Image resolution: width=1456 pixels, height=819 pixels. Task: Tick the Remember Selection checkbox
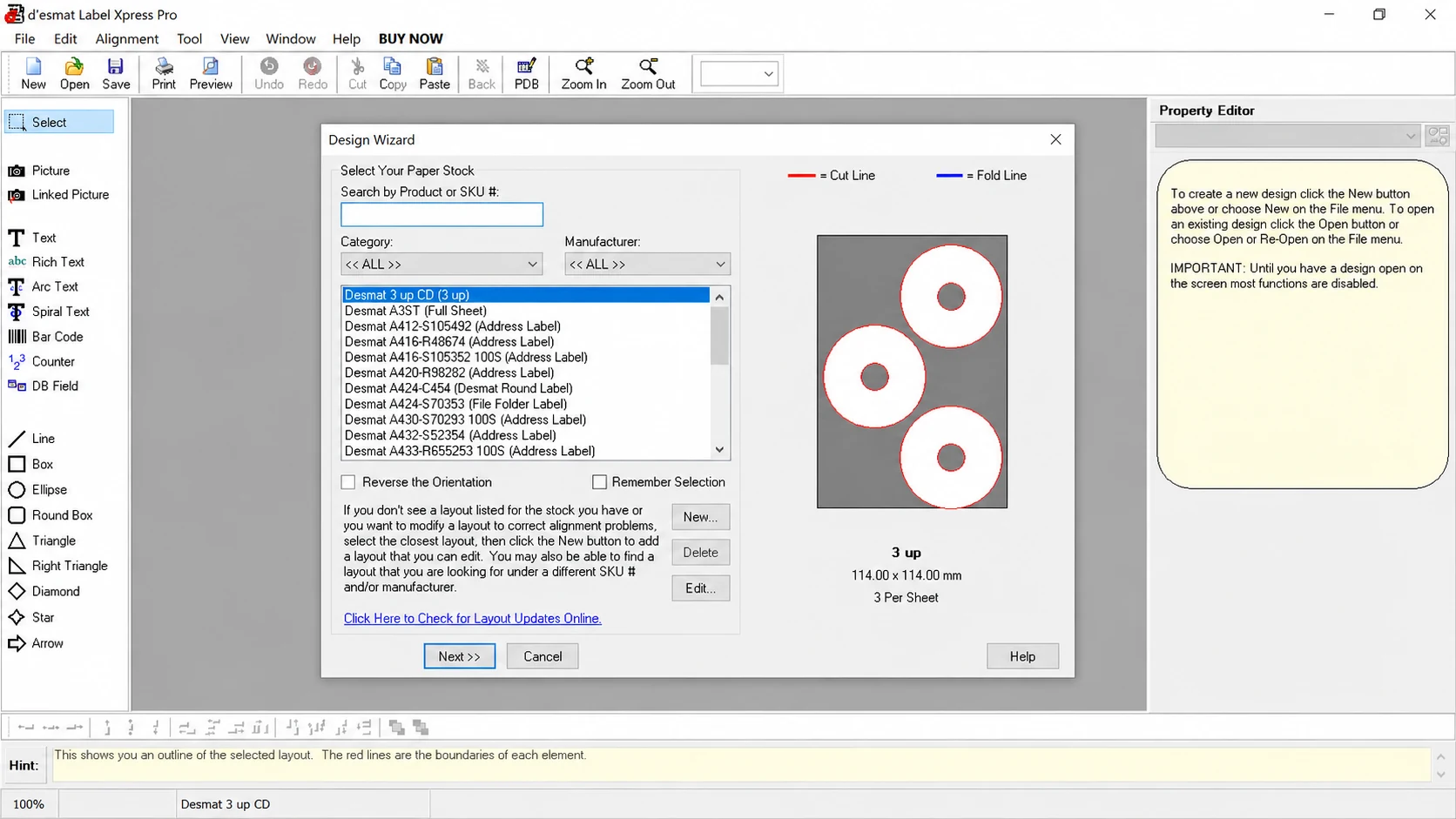point(599,482)
